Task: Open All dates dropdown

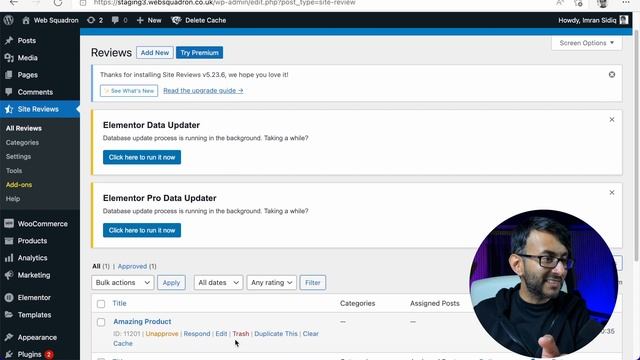Action: (x=218, y=282)
